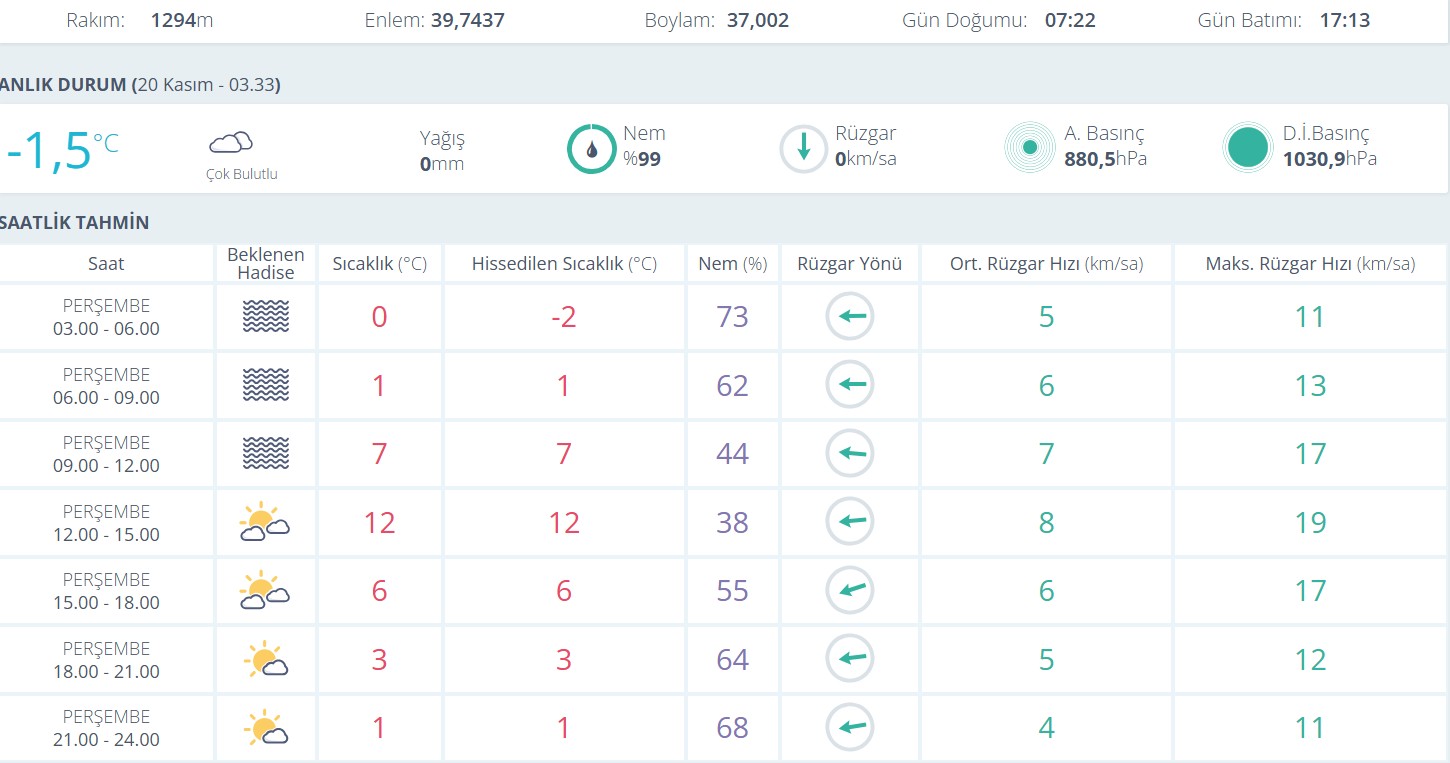Click partly cloudy icon for 12.00 - 15.00
The height and width of the screenshot is (763, 1450).
265,523
